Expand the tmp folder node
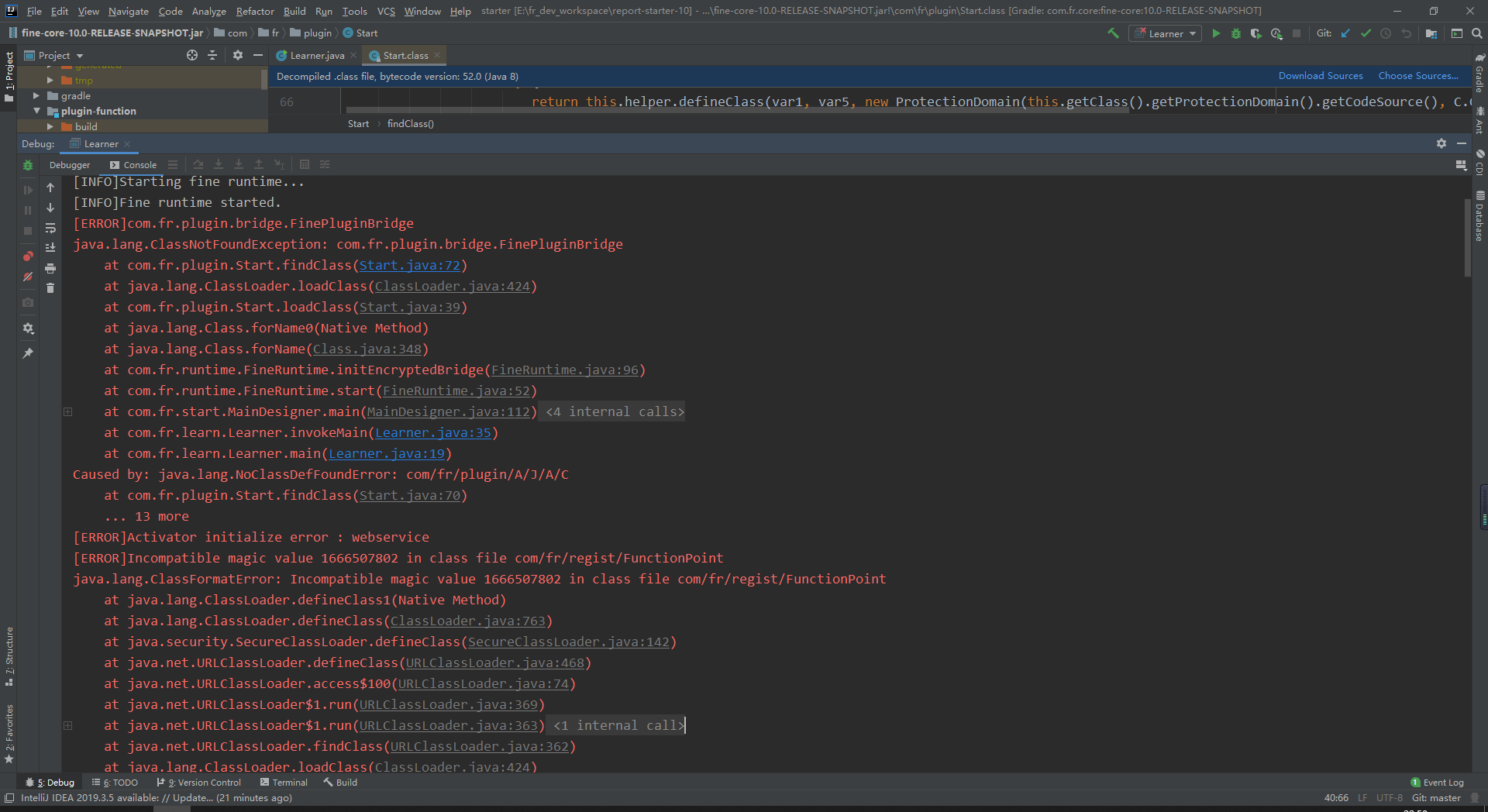Image resolution: width=1488 pixels, height=812 pixels. point(50,81)
